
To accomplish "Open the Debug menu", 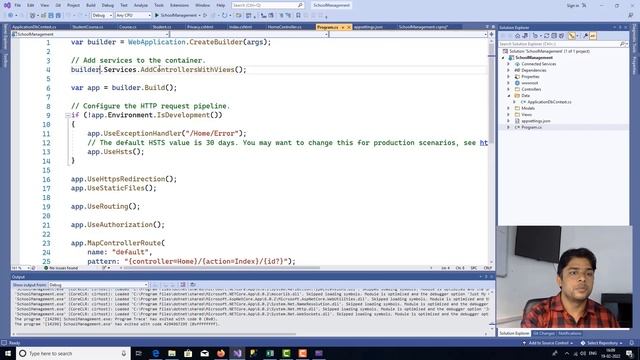I will pyautogui.click(x=108, y=5).
